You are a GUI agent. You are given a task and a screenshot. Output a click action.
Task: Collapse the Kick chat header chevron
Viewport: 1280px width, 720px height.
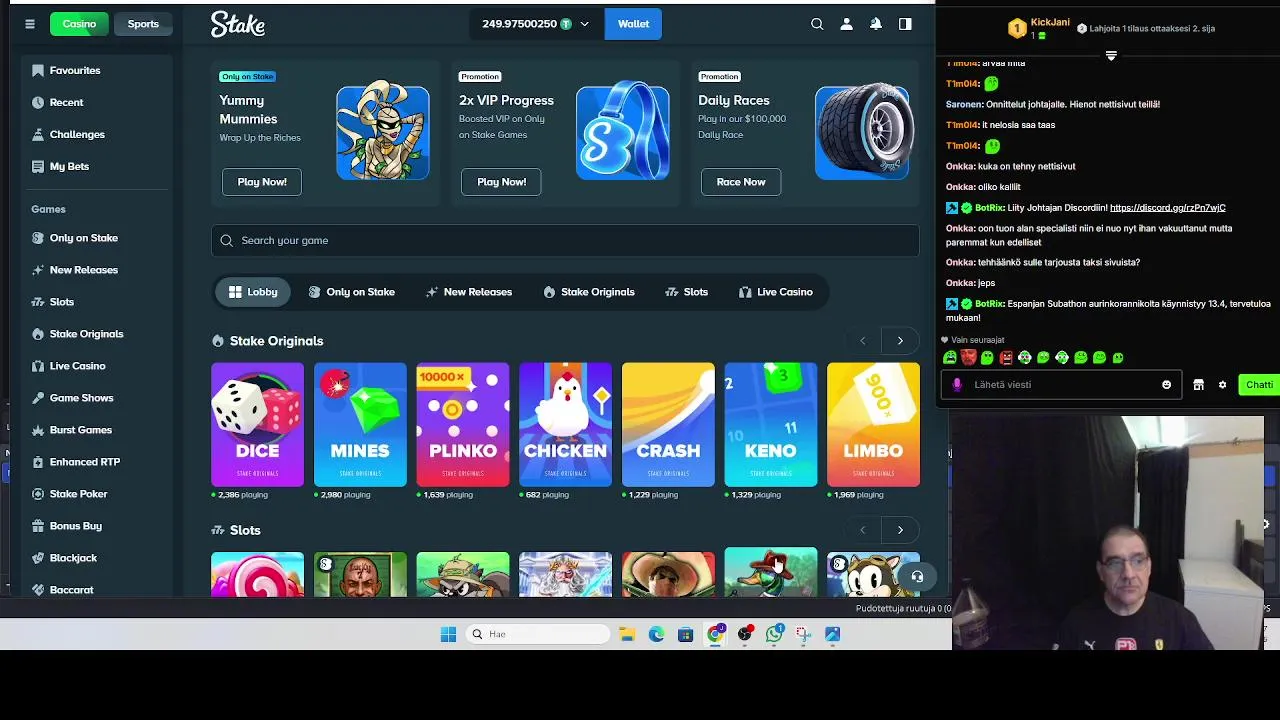point(1111,55)
